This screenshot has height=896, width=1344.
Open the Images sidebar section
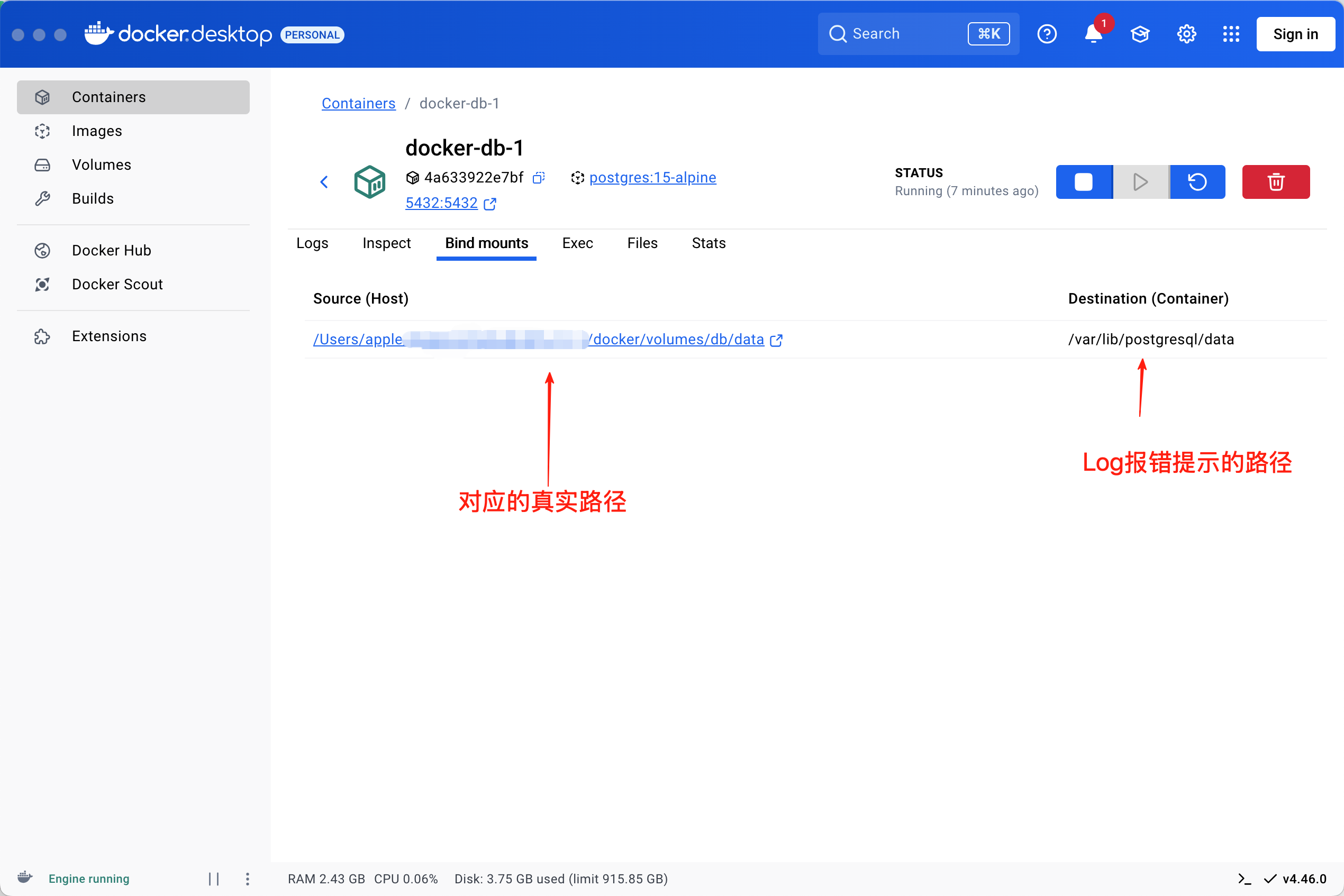133,131
